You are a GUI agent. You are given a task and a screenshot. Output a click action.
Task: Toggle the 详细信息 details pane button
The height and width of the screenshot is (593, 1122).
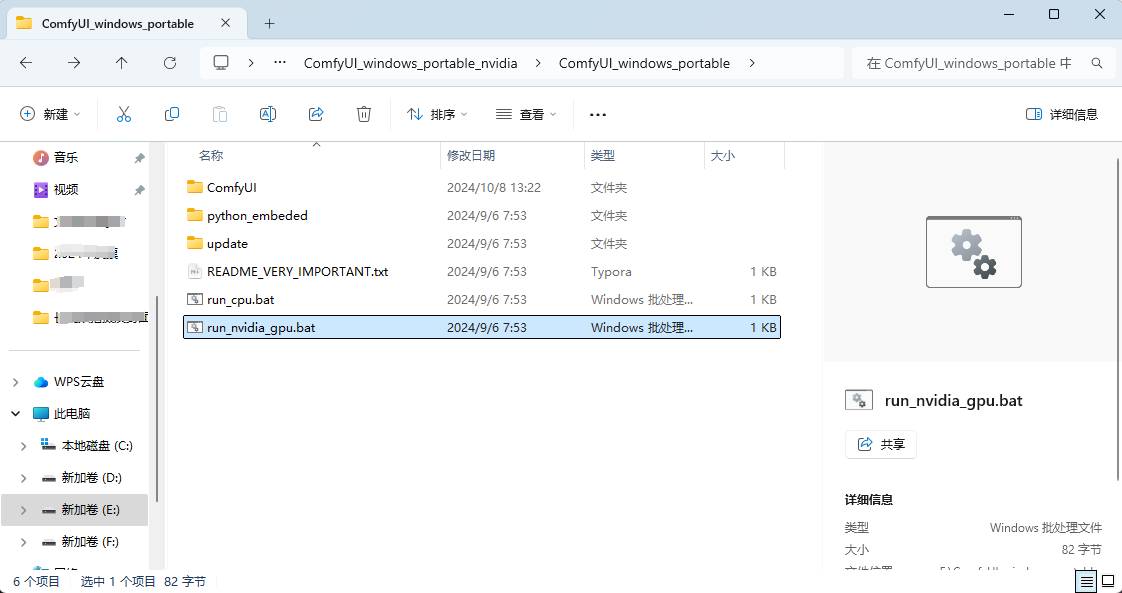[1062, 114]
